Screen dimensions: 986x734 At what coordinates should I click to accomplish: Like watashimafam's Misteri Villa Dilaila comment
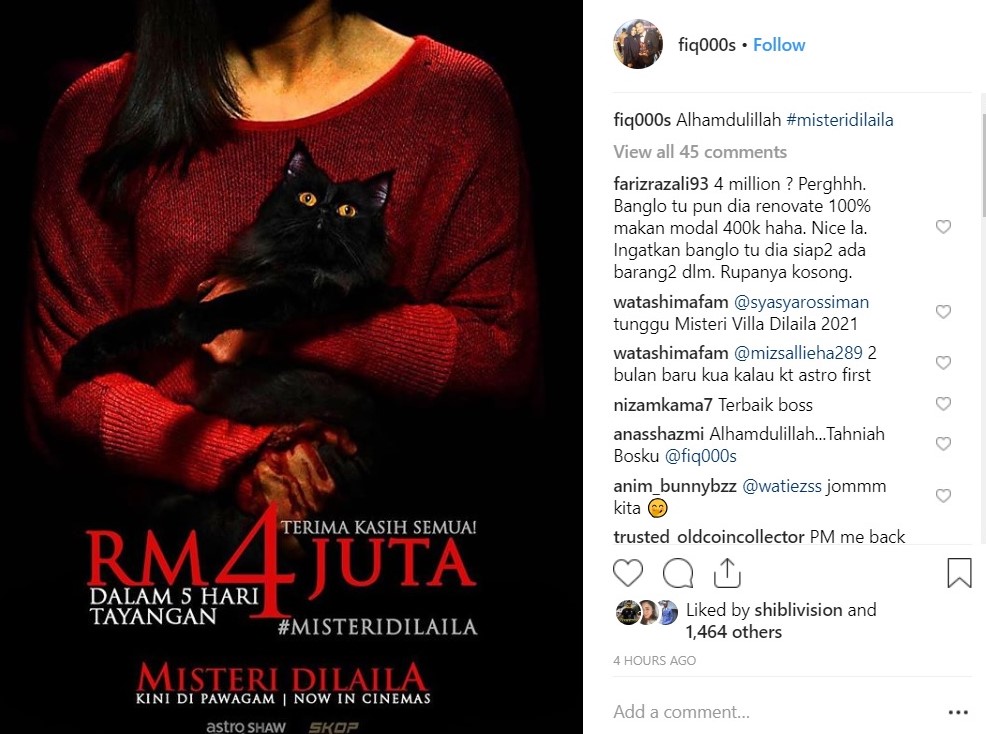coord(943,312)
